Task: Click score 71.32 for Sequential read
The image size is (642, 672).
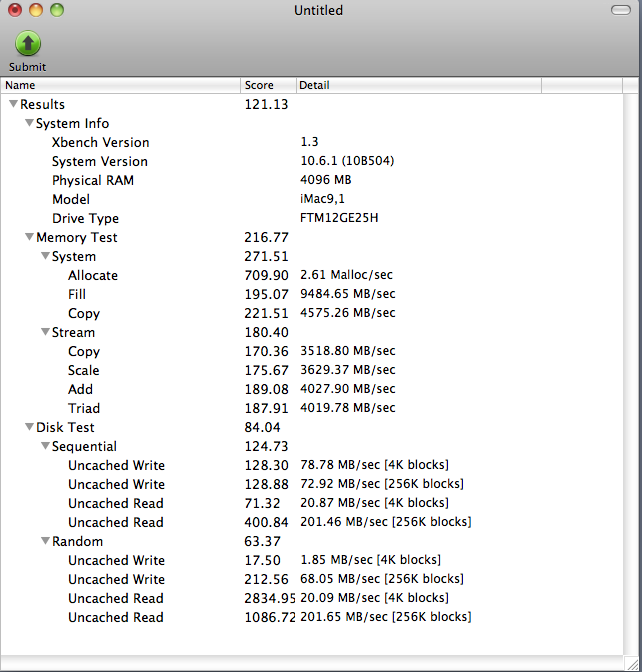Action: [x=262, y=503]
